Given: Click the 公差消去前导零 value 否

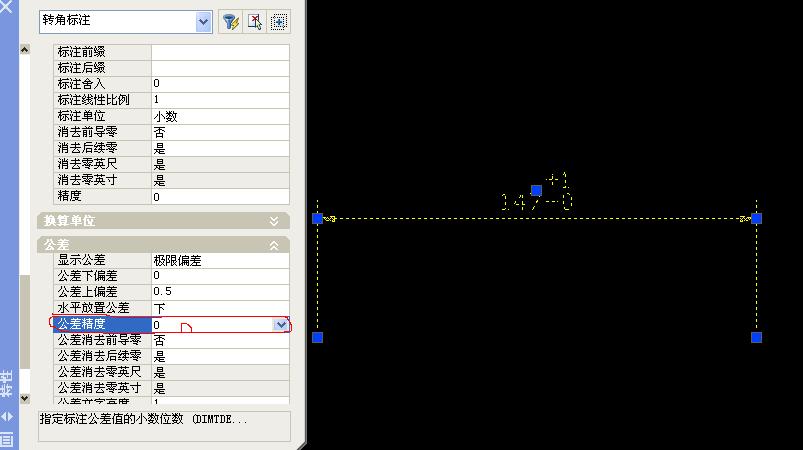Looking at the screenshot, I should coord(220,340).
